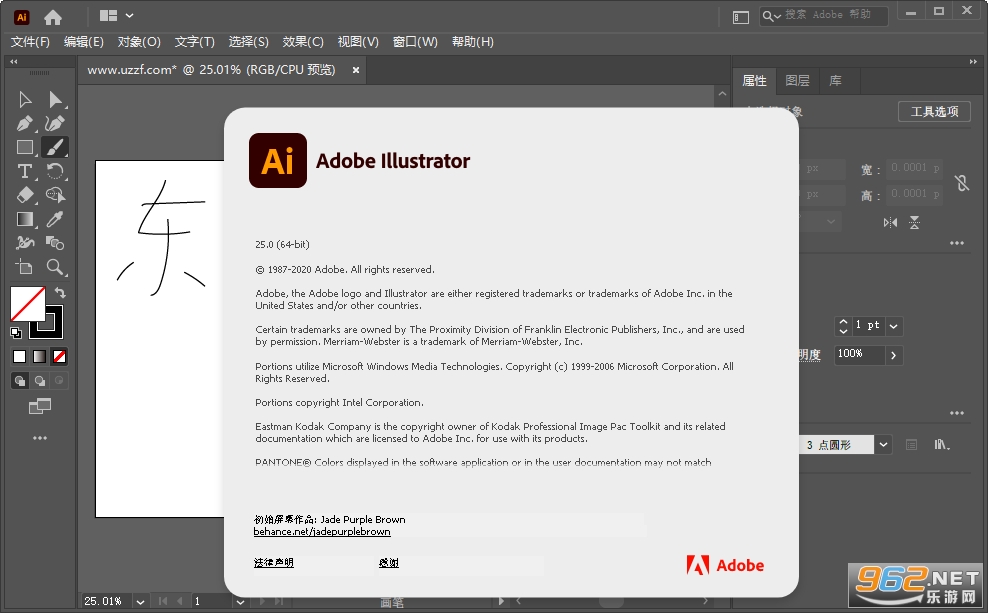This screenshot has height=613, width=988.
Task: Collapse toolbar double arrow
Action: click(x=13, y=62)
